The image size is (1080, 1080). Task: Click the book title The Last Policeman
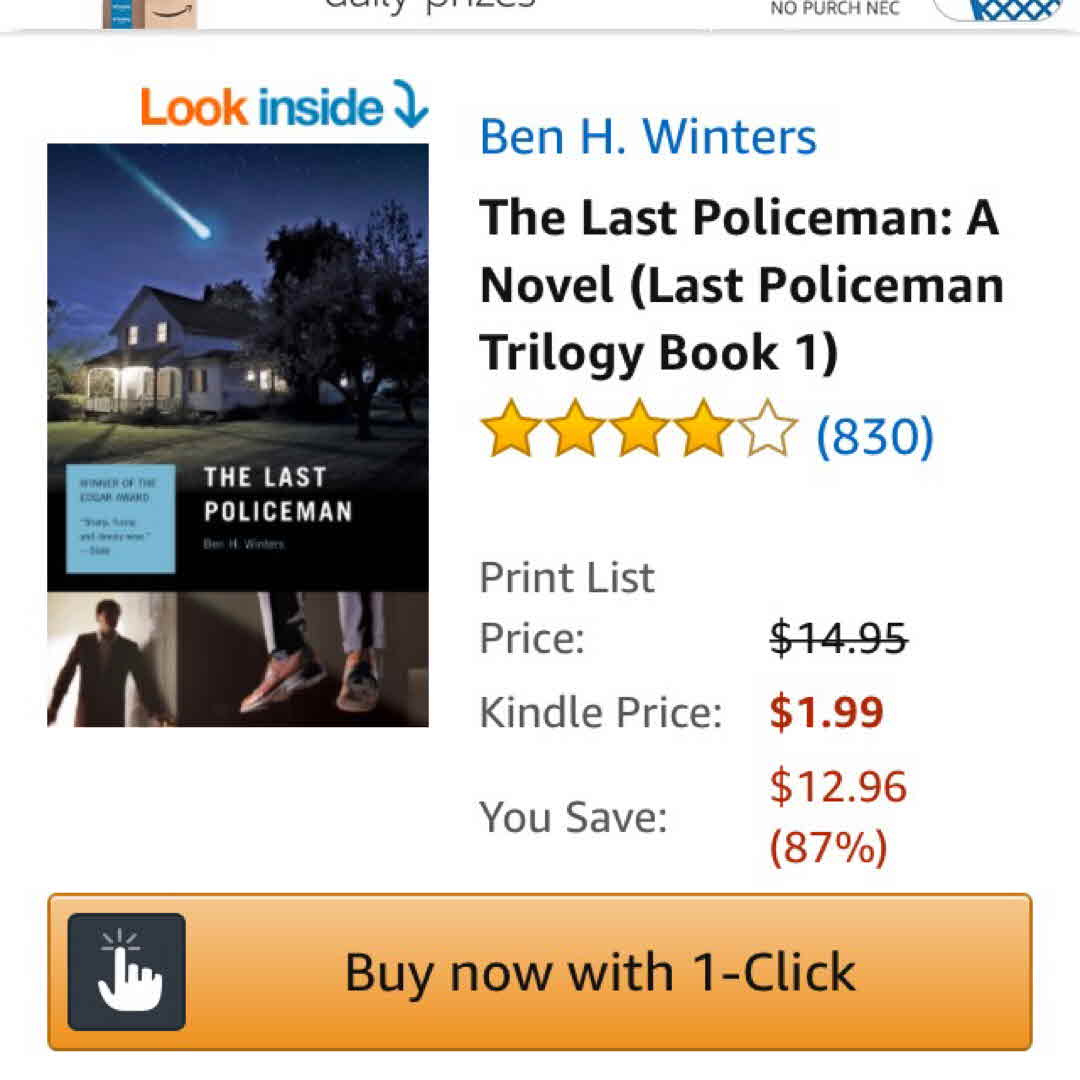[741, 285]
